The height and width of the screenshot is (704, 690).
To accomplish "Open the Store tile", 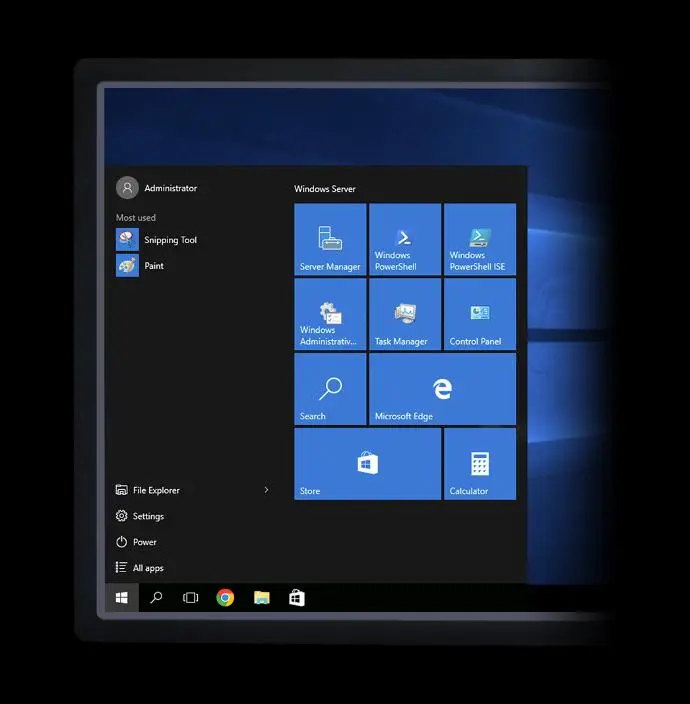I will (x=367, y=464).
